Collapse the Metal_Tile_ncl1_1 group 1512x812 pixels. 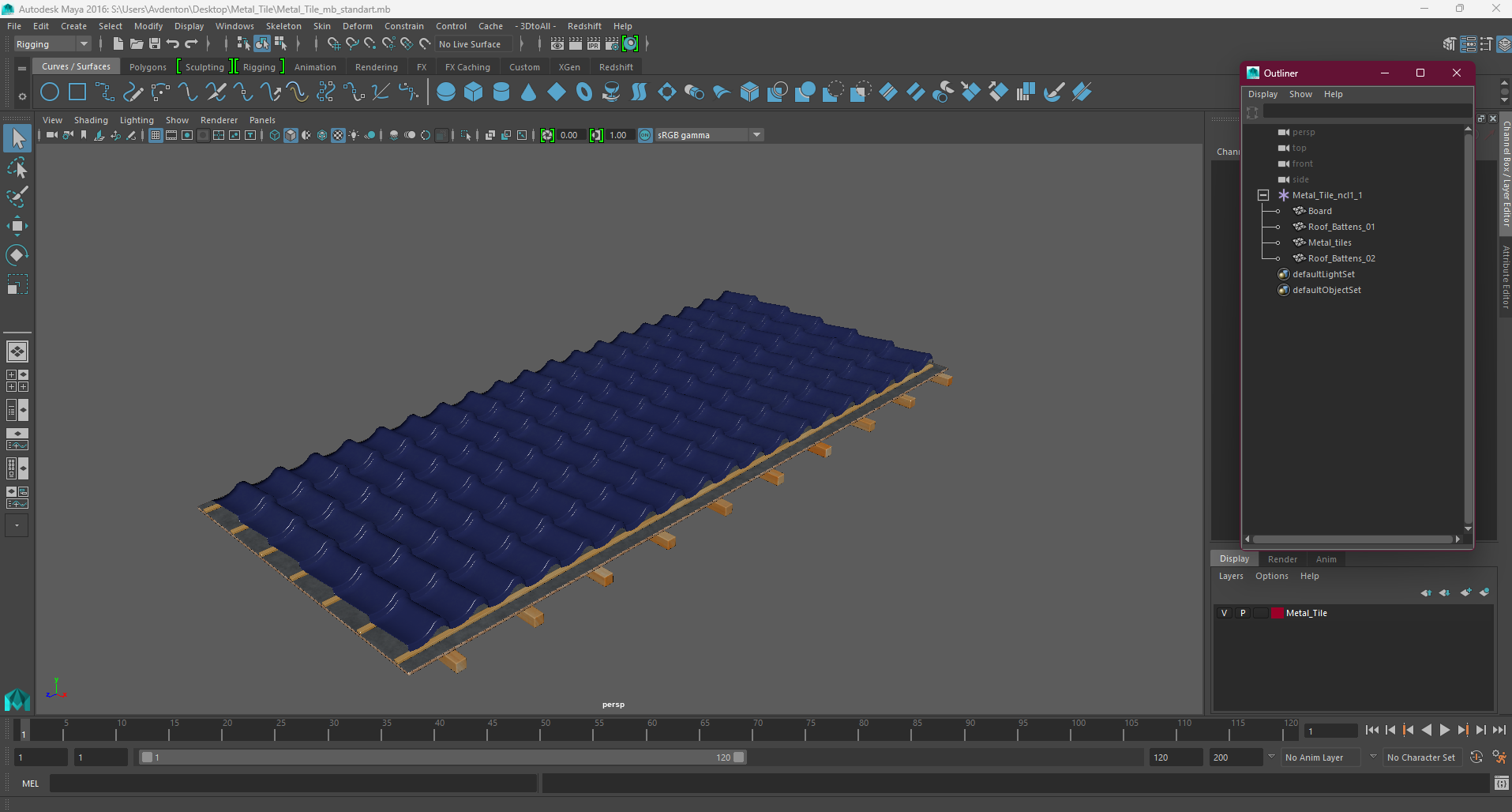click(1263, 195)
